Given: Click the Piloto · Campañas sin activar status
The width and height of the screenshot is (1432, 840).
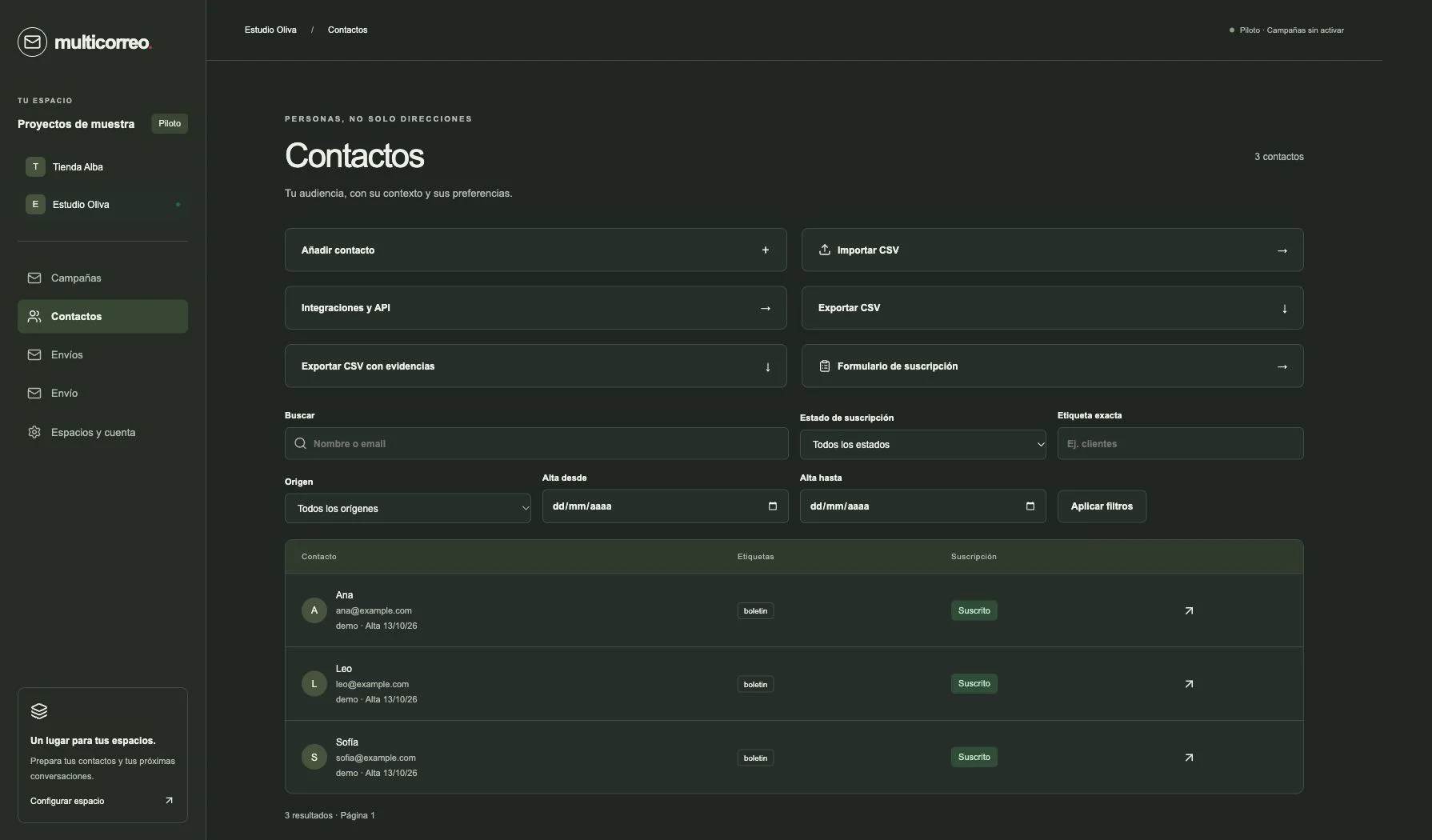Looking at the screenshot, I should (1286, 30).
